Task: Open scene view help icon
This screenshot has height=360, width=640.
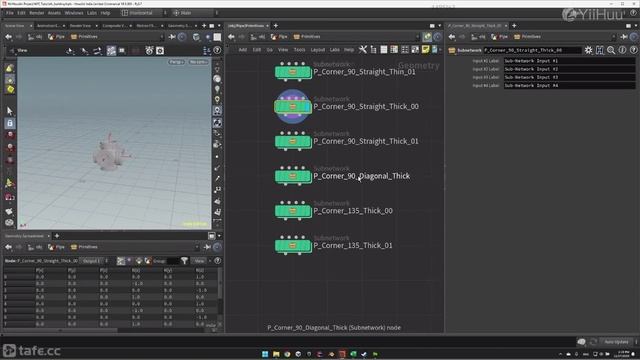Action: click(217, 51)
